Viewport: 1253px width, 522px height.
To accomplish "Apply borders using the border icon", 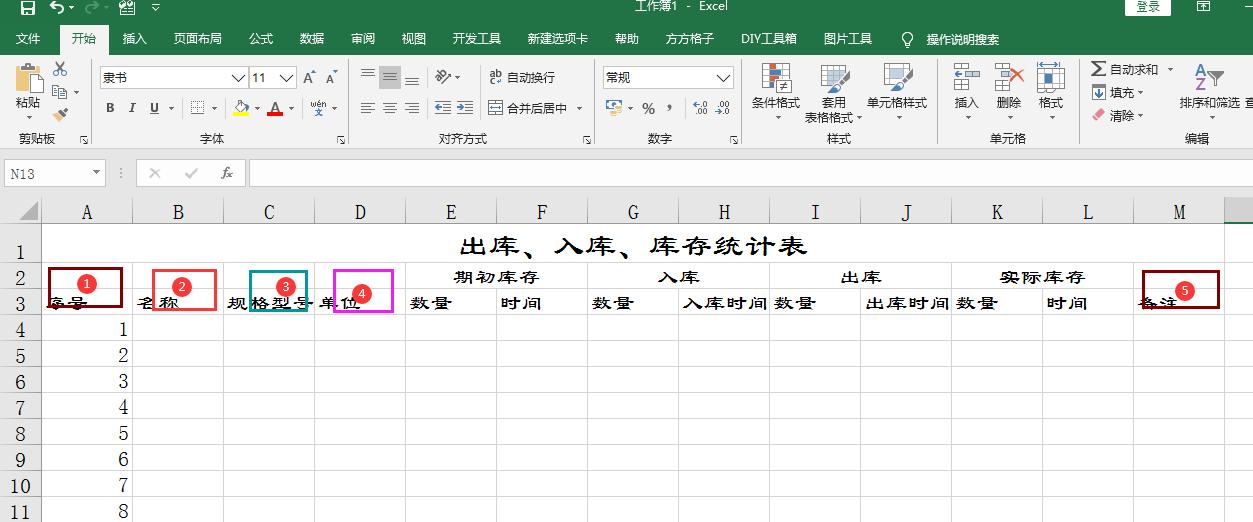I will pyautogui.click(x=197, y=108).
